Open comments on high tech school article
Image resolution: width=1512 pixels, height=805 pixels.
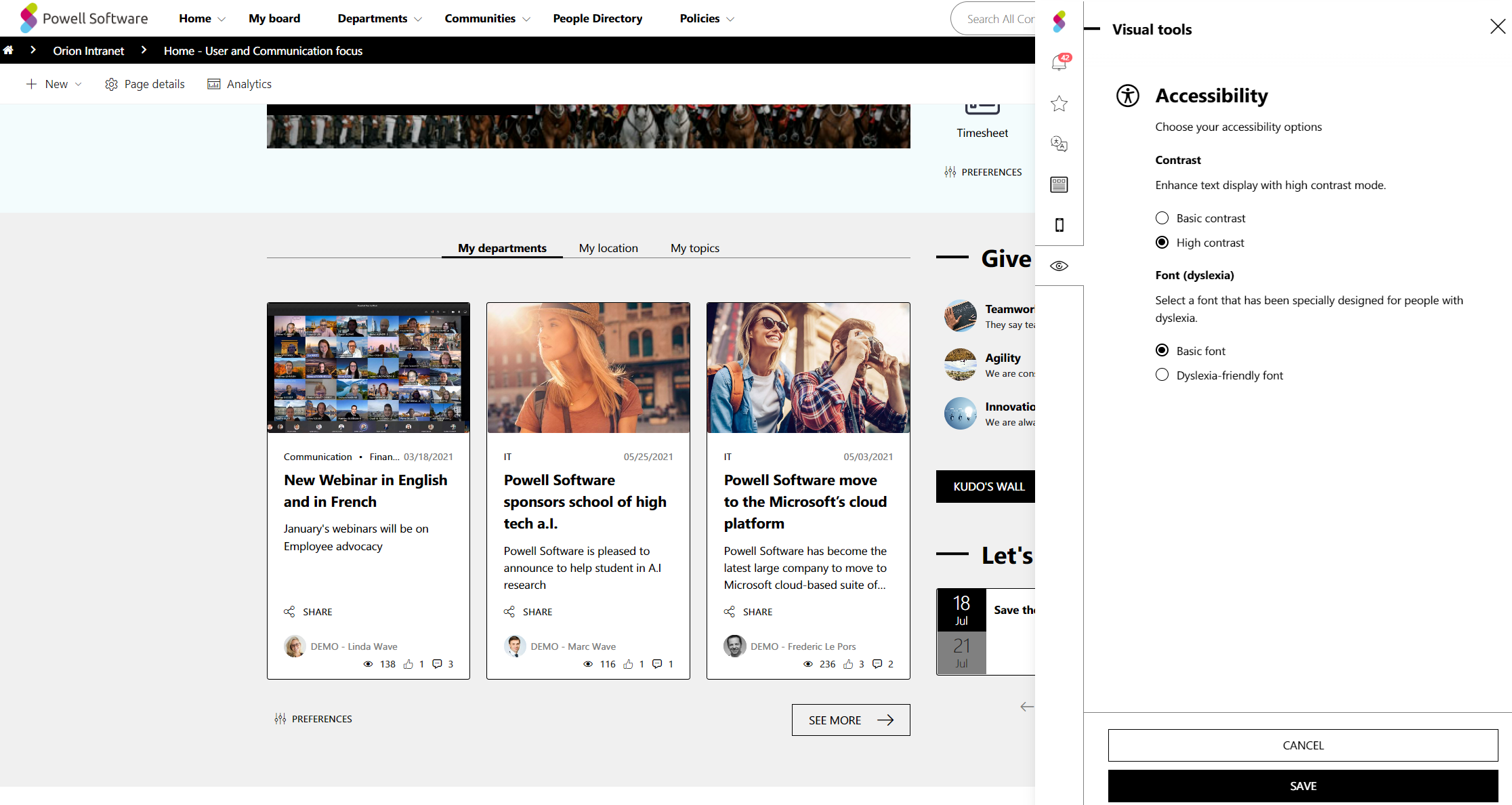657,664
